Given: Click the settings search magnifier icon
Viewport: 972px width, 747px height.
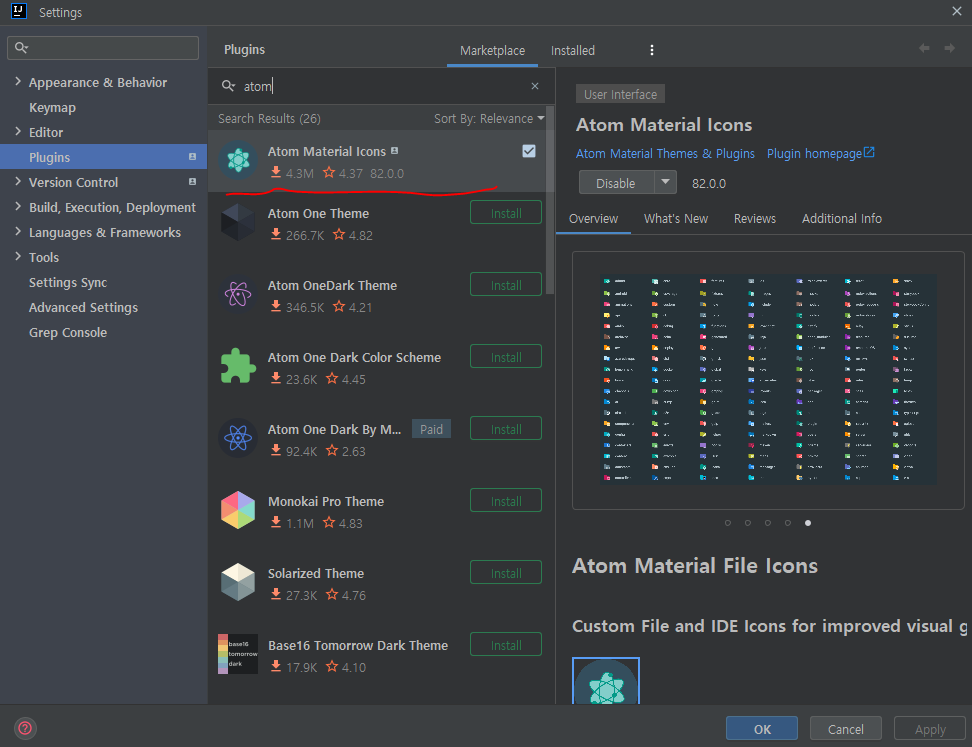Looking at the screenshot, I should 21,48.
